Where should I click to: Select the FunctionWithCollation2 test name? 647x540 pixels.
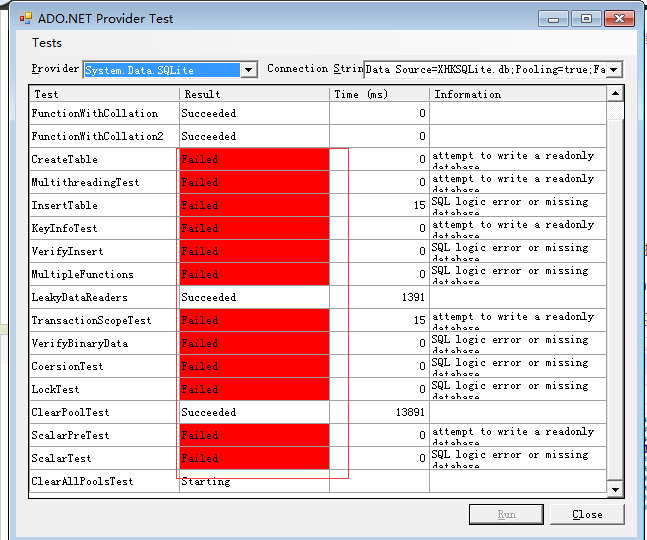pos(98,136)
